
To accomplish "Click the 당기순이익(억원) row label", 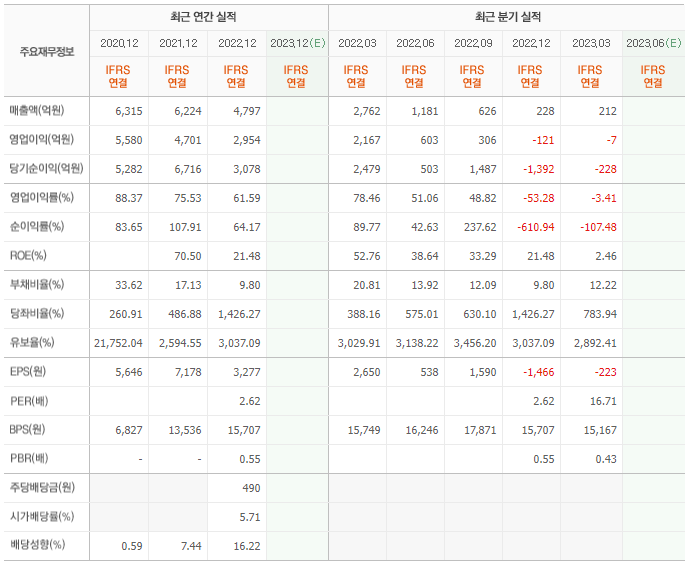I will [x=46, y=168].
